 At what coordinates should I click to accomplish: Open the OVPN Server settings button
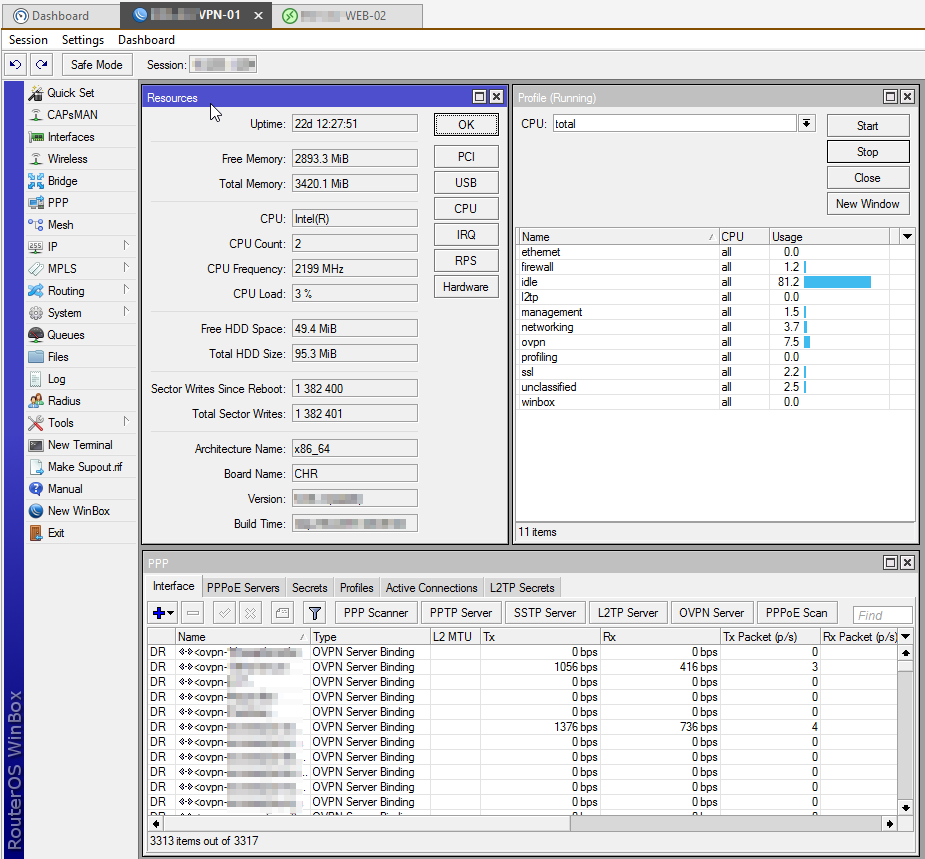click(711, 613)
